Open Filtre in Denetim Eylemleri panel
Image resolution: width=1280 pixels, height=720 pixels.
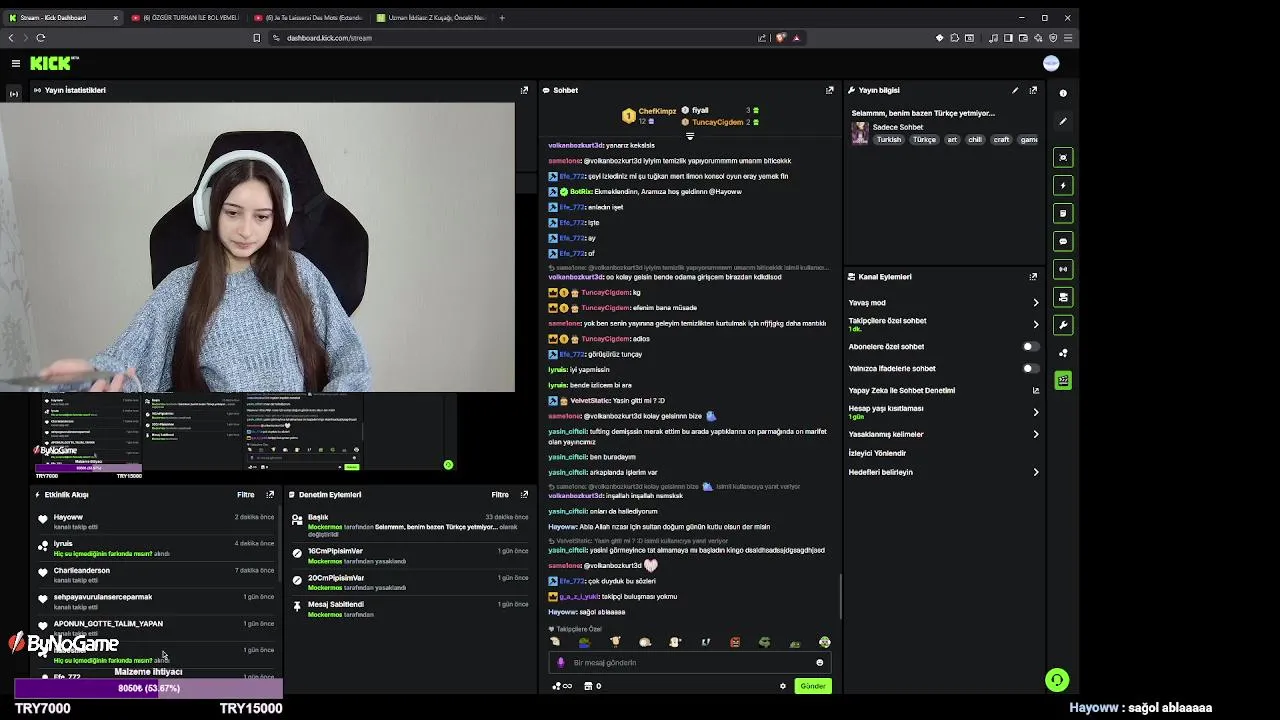coord(500,494)
